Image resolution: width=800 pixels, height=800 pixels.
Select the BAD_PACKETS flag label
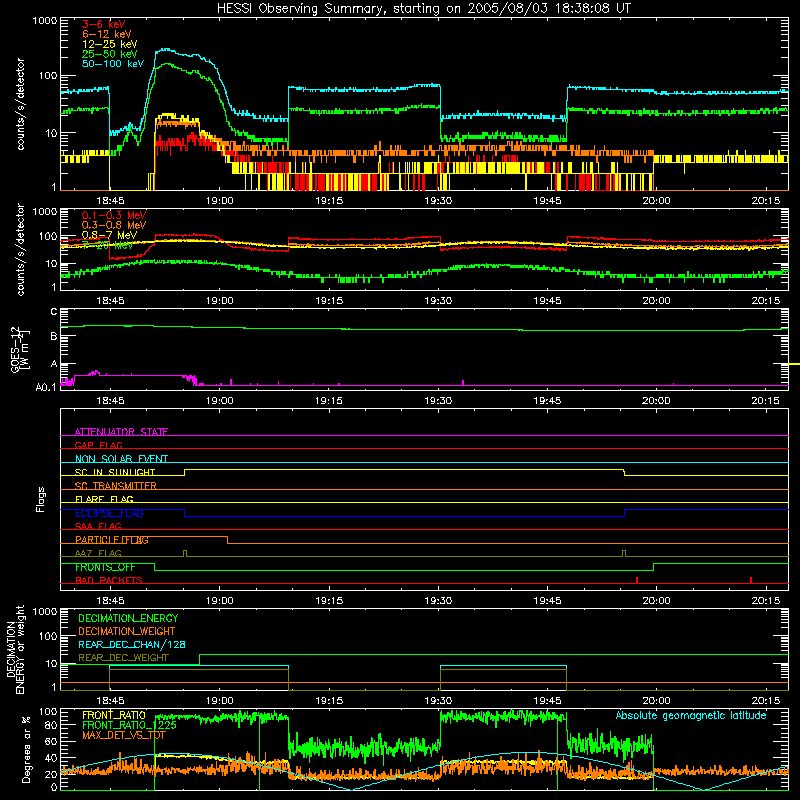(x=109, y=580)
